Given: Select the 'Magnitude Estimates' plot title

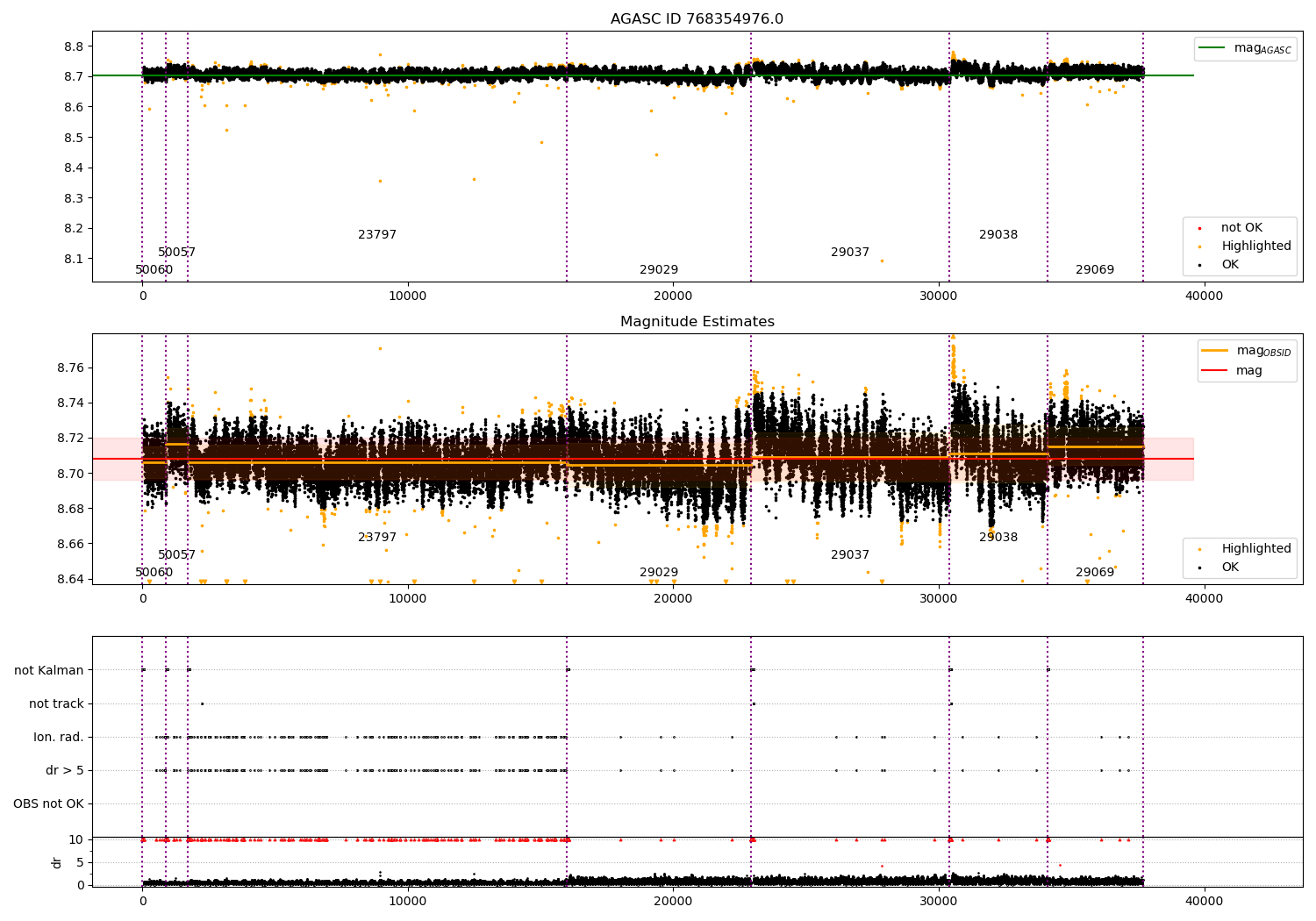Looking at the screenshot, I should click(x=697, y=322).
